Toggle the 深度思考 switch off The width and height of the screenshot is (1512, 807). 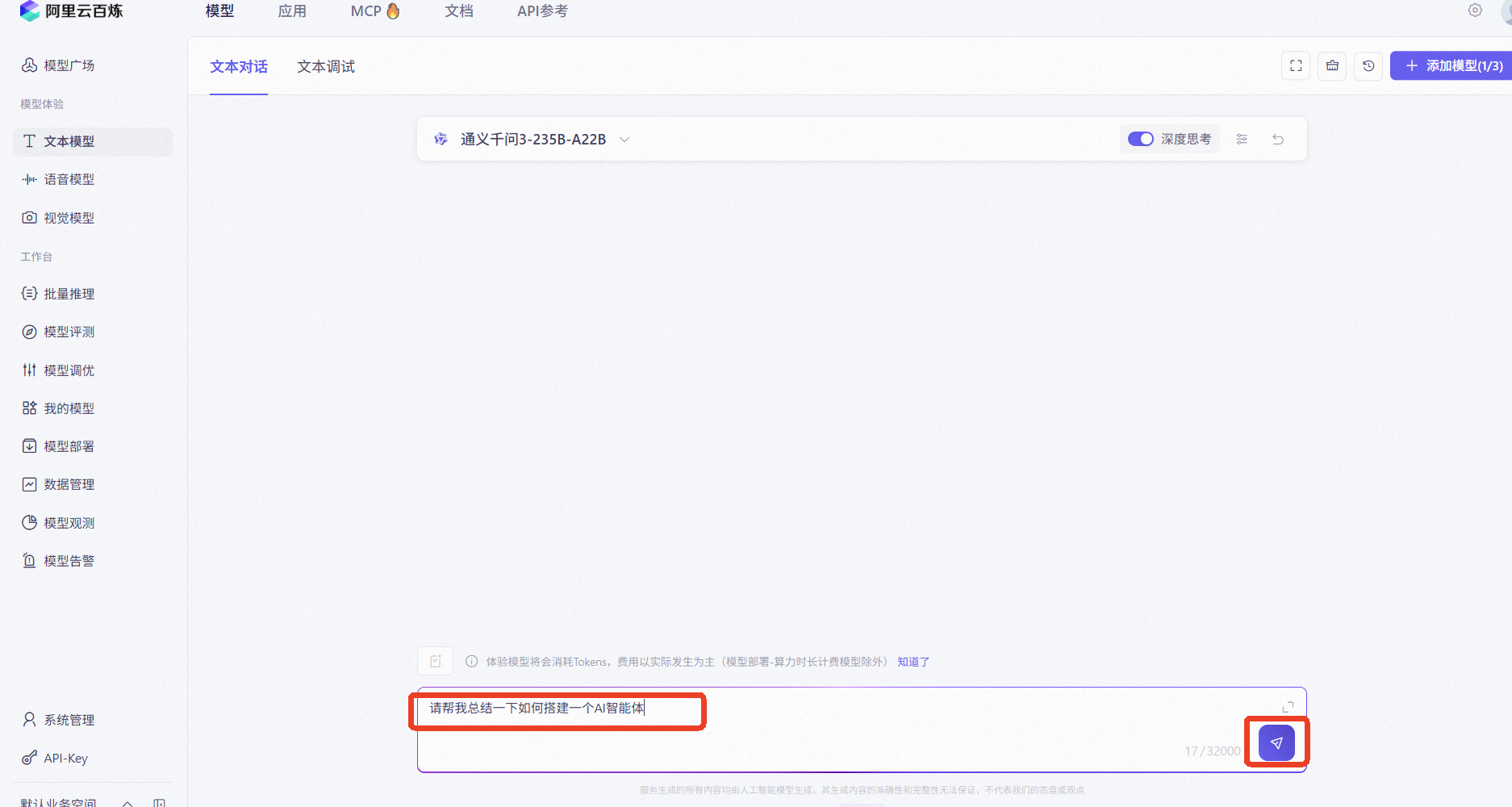click(x=1140, y=139)
